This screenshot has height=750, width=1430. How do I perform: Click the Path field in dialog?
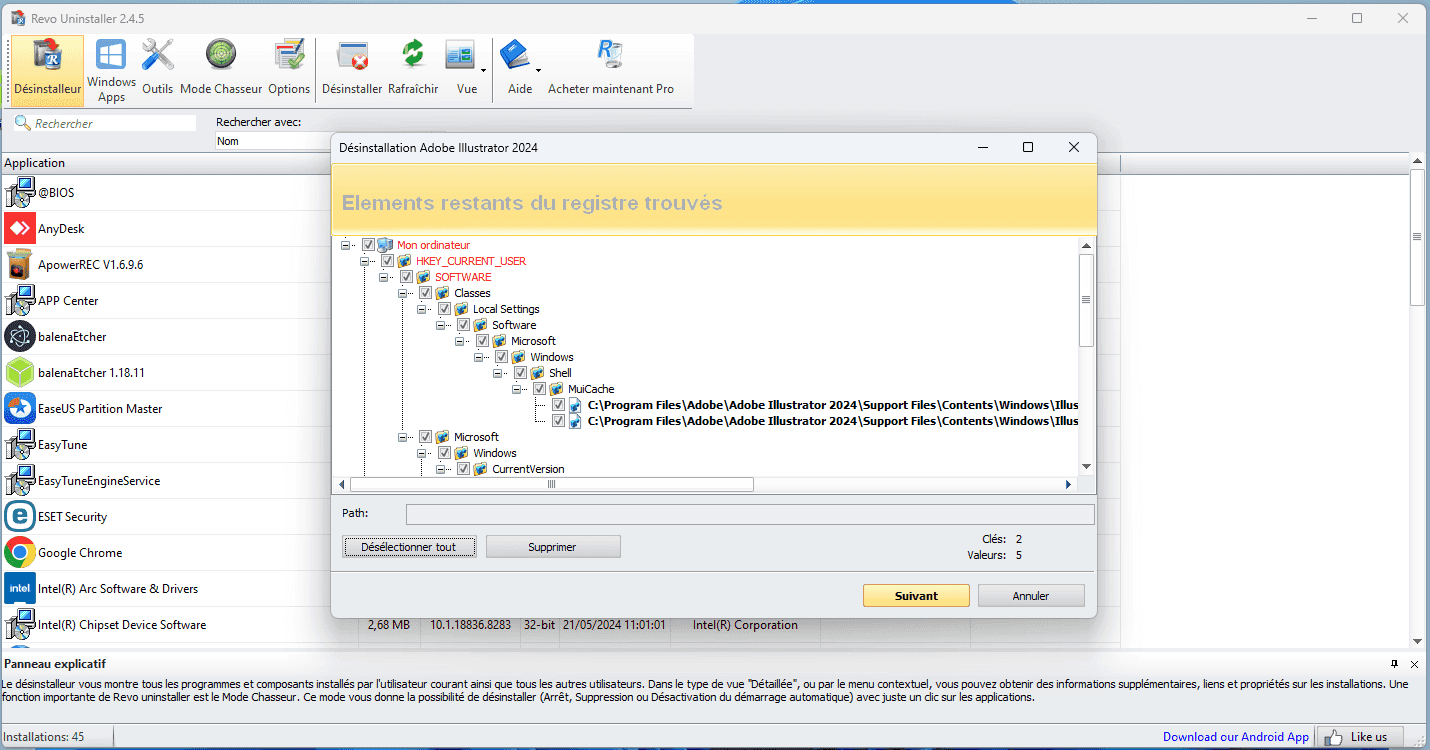(x=750, y=514)
